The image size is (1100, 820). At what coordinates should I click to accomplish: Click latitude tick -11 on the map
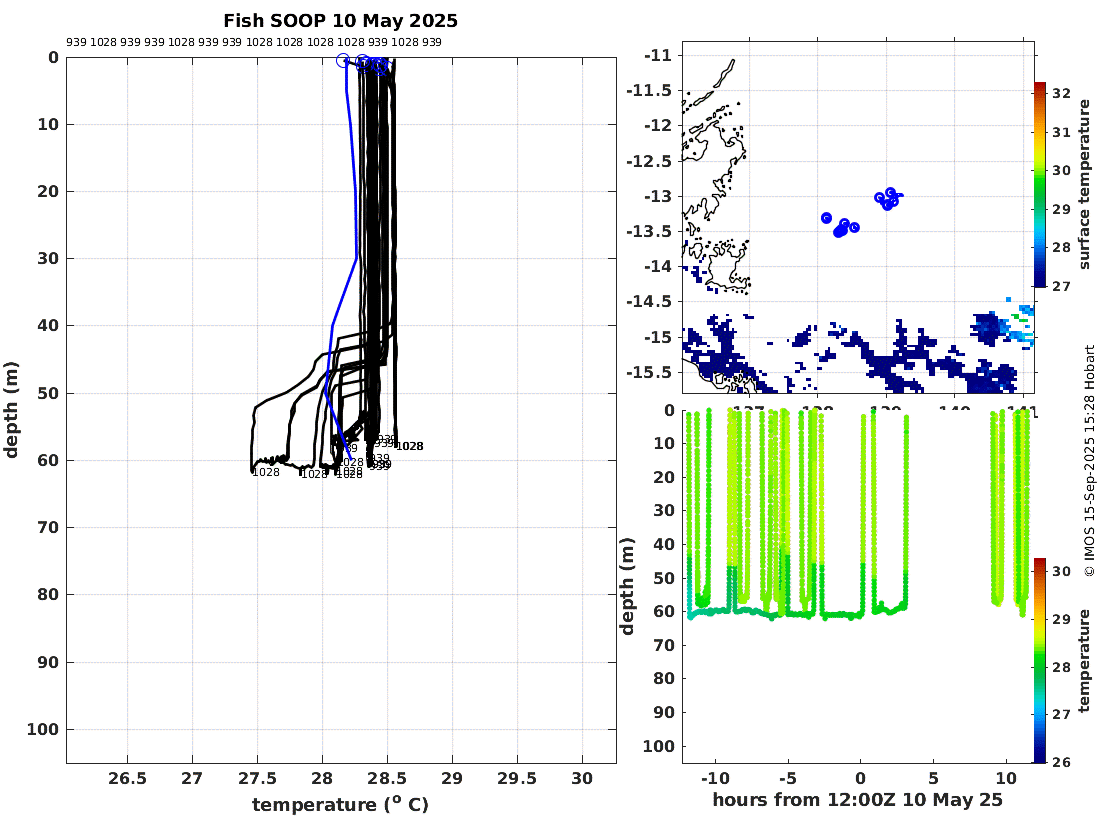tap(657, 55)
